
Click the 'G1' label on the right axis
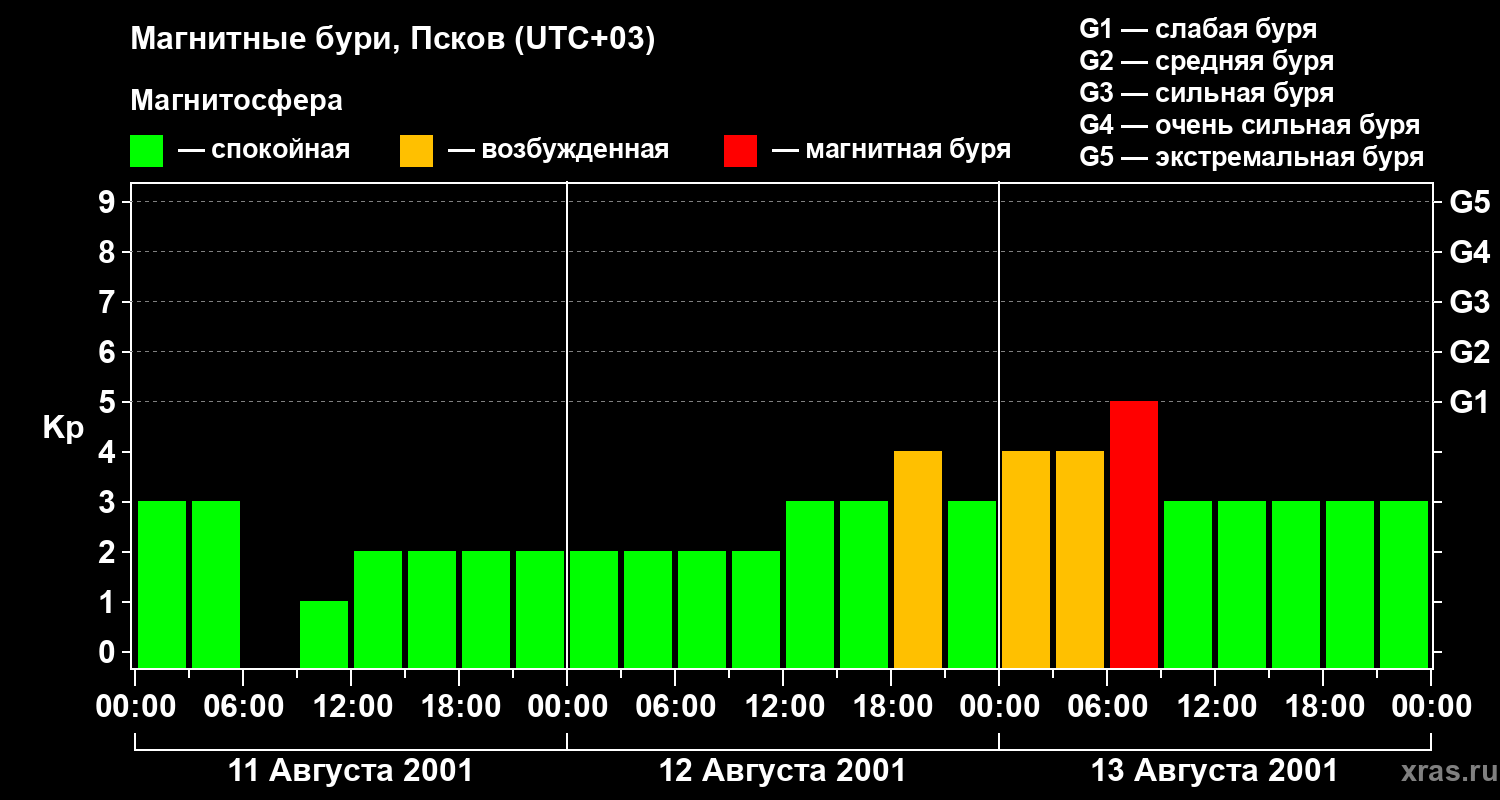coord(1469,402)
